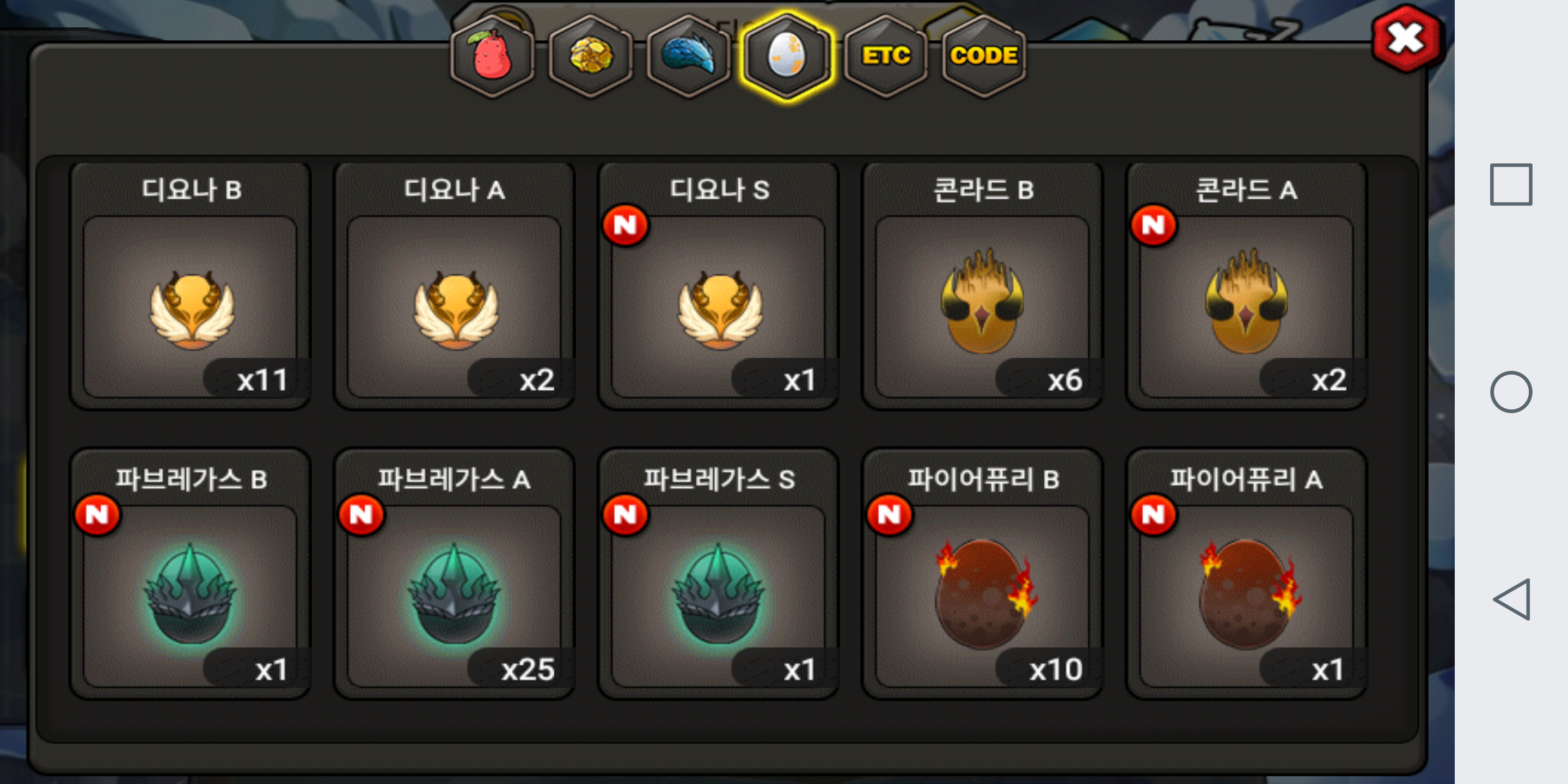Image resolution: width=1568 pixels, height=784 pixels.
Task: Select the egg inventory tab
Action: tap(787, 56)
